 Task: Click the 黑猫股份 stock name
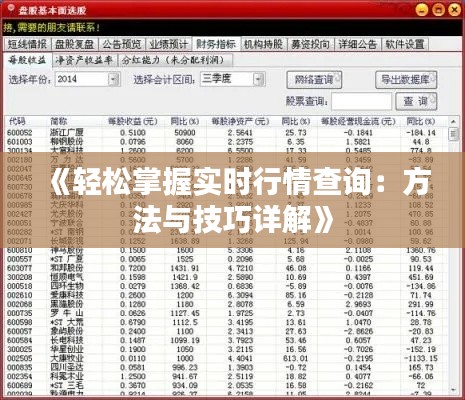[x=67, y=304]
